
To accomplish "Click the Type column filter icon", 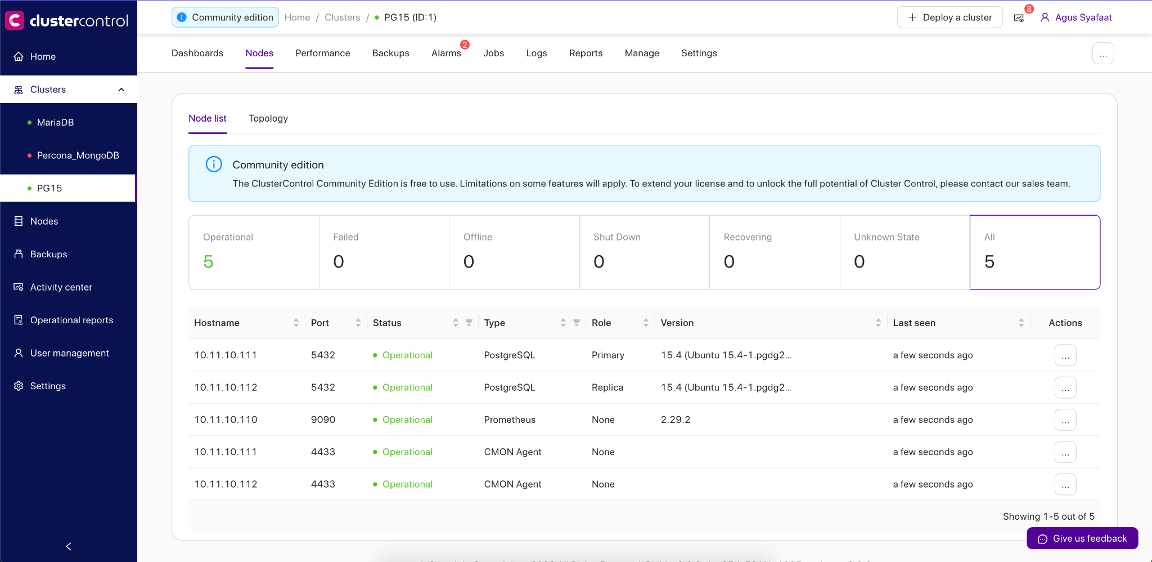I will (576, 323).
